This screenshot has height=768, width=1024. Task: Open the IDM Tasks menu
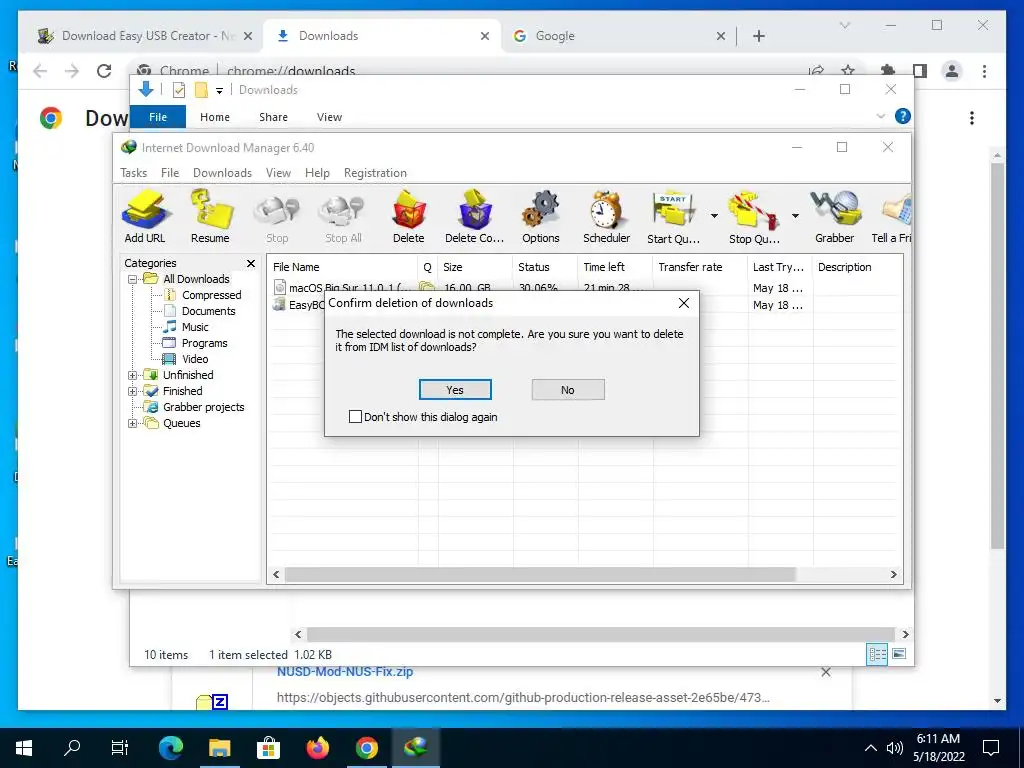coord(133,173)
